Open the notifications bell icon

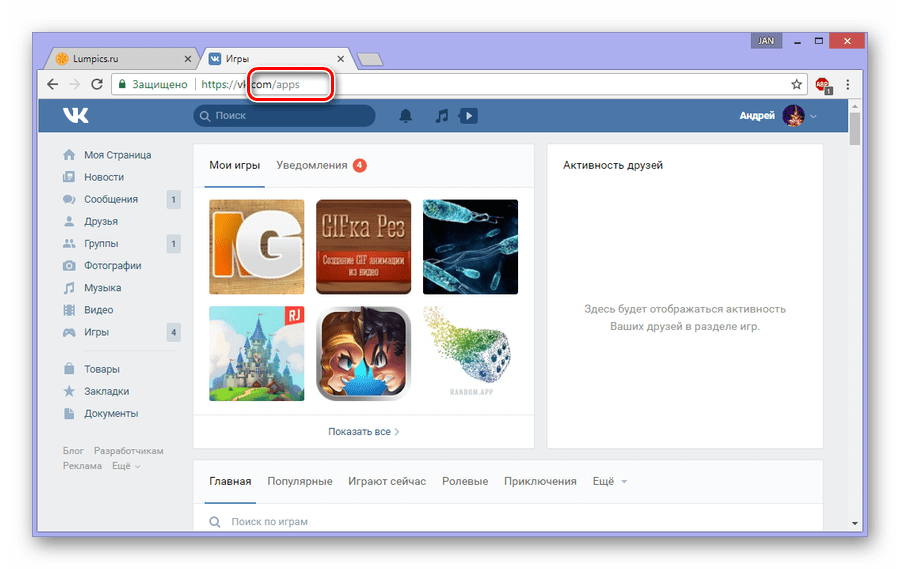coord(405,116)
